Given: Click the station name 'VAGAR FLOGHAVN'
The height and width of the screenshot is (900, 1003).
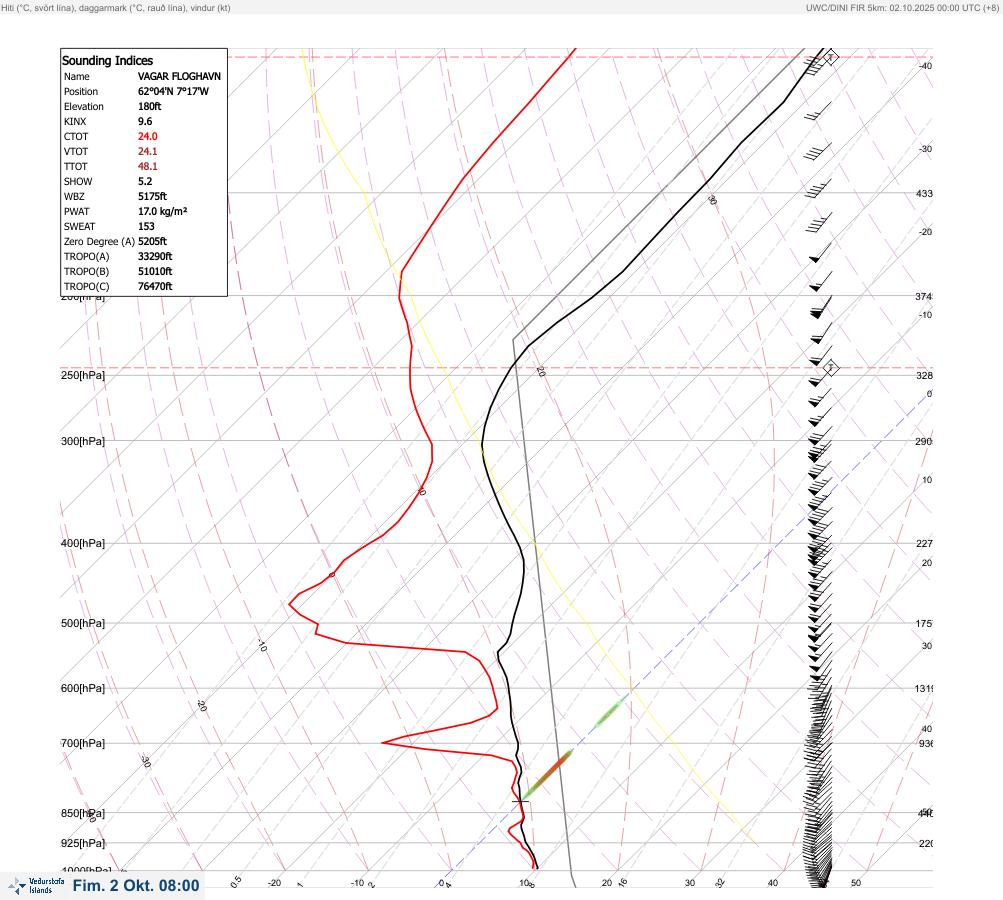Looking at the screenshot, I should (179, 76).
